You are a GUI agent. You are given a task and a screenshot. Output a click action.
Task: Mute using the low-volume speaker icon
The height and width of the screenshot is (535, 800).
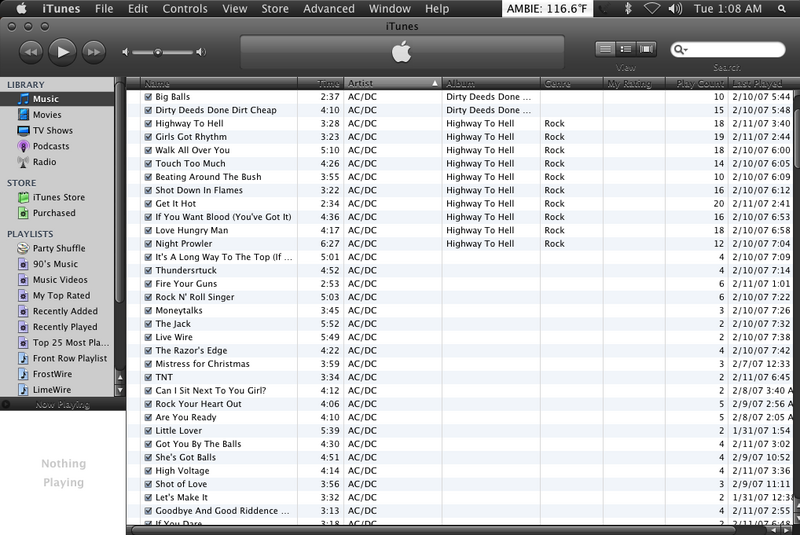(x=126, y=52)
